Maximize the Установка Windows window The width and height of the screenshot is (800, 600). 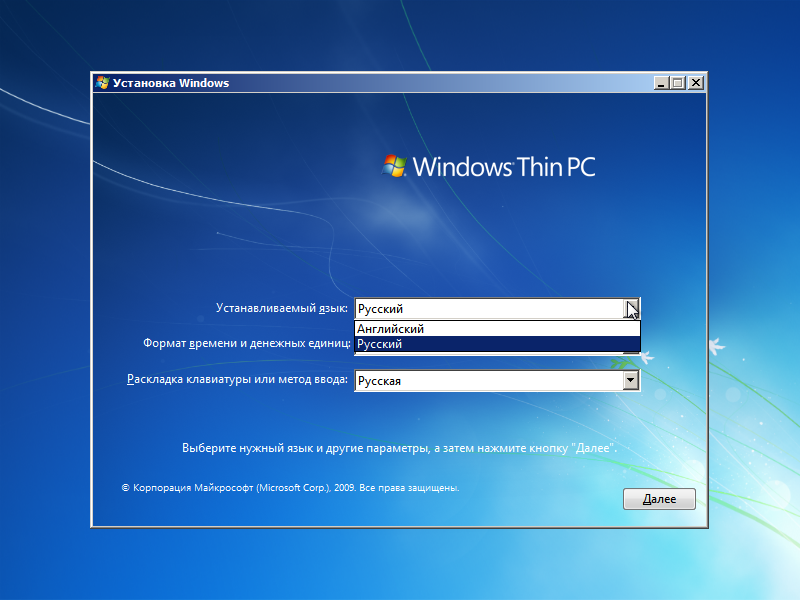[x=678, y=83]
